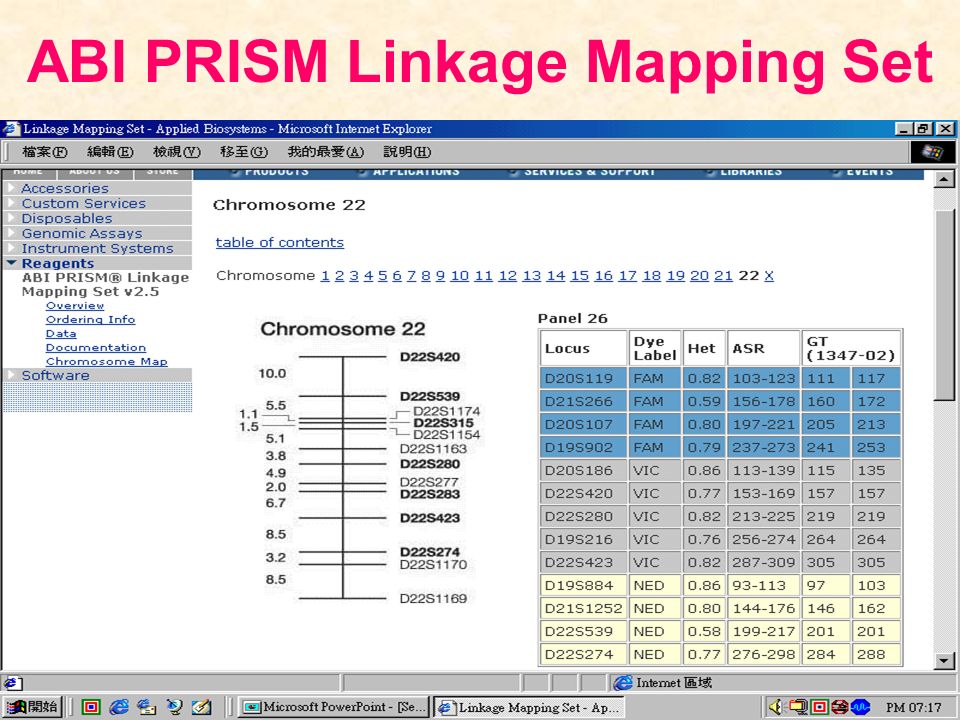Click the Windows logo throbber icon
960x720 pixels.
932,152
